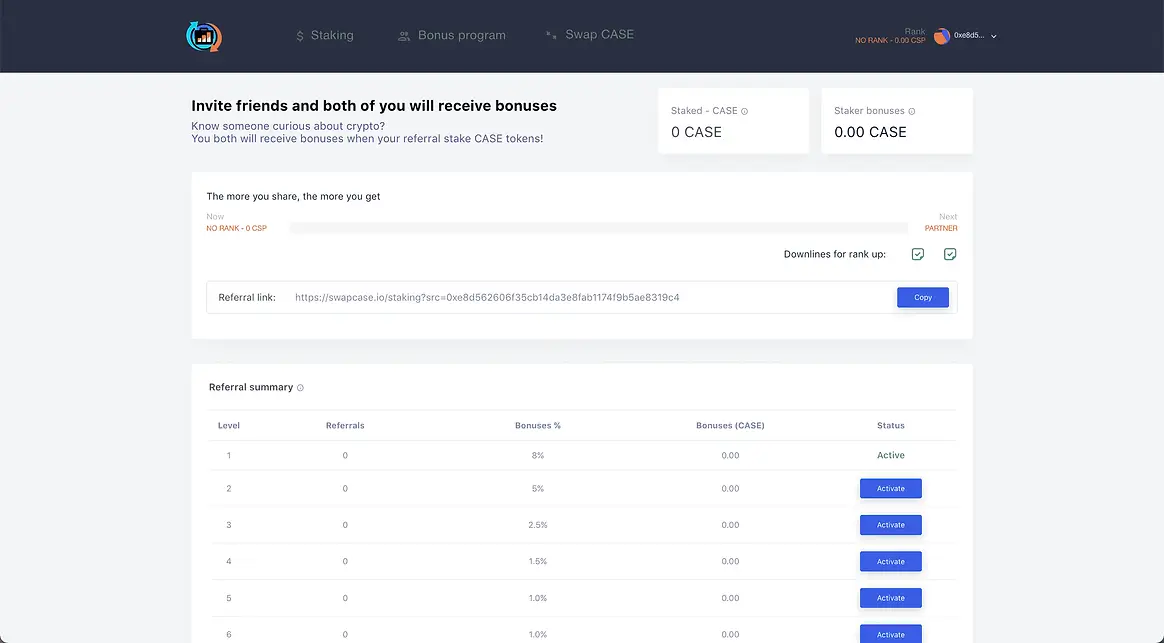Expand the wallet account dropdown arrow
The width and height of the screenshot is (1164, 643).
993,36
